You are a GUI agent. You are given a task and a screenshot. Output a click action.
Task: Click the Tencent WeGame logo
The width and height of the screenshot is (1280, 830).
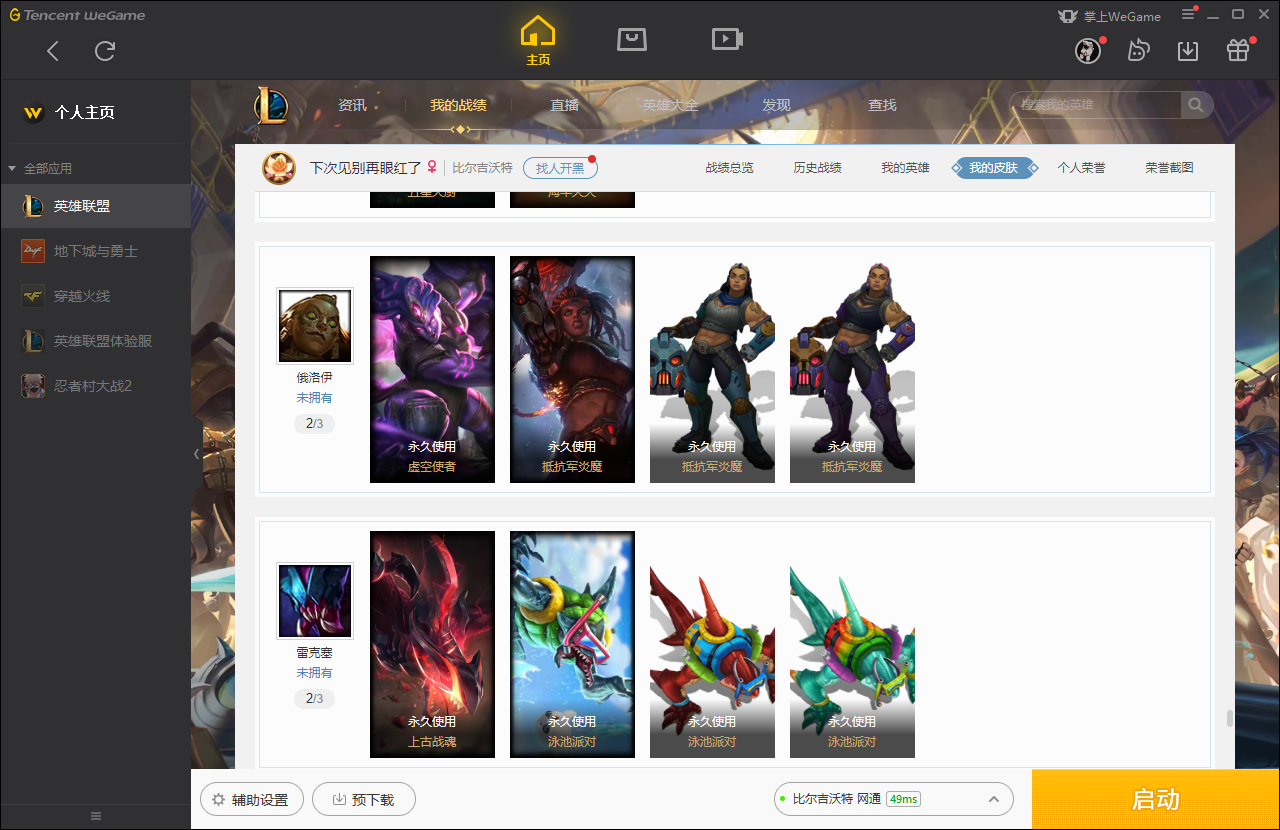click(x=78, y=15)
